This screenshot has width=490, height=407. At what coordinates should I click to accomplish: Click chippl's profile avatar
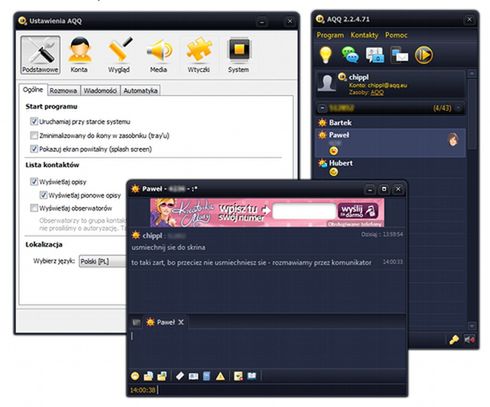pos(327,83)
